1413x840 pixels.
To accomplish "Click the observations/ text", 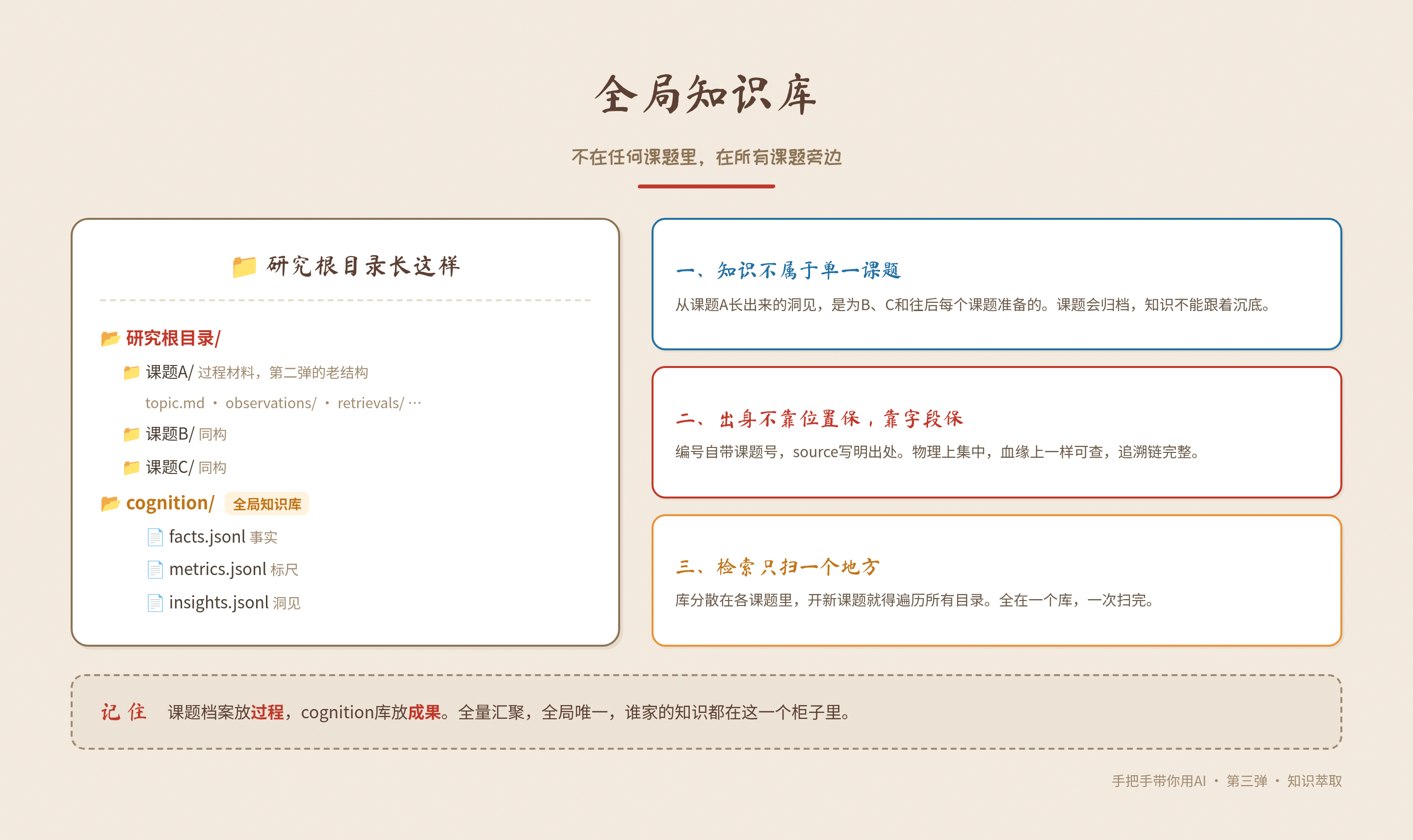I will (x=271, y=403).
